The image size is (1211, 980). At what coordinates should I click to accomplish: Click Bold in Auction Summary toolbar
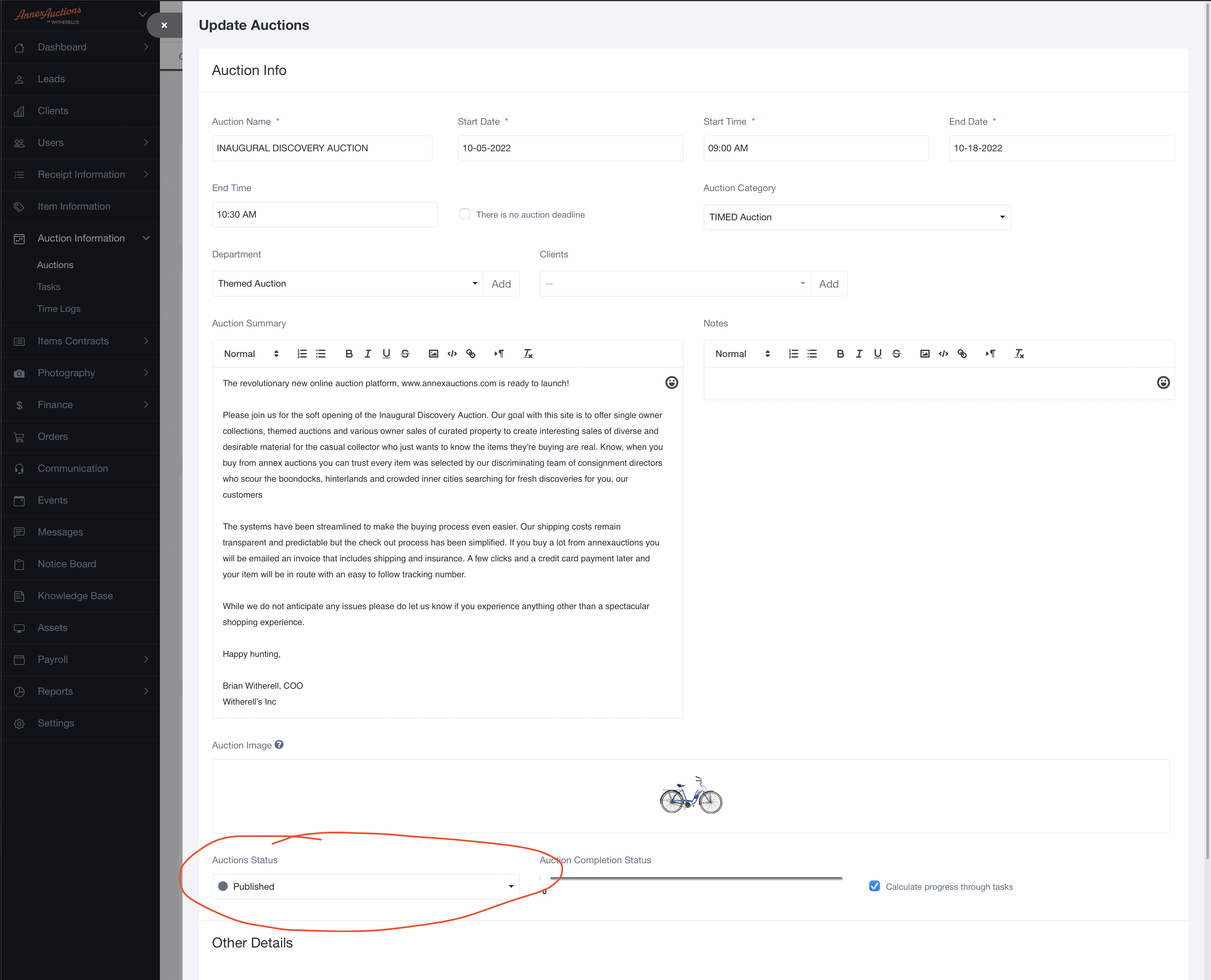(349, 354)
